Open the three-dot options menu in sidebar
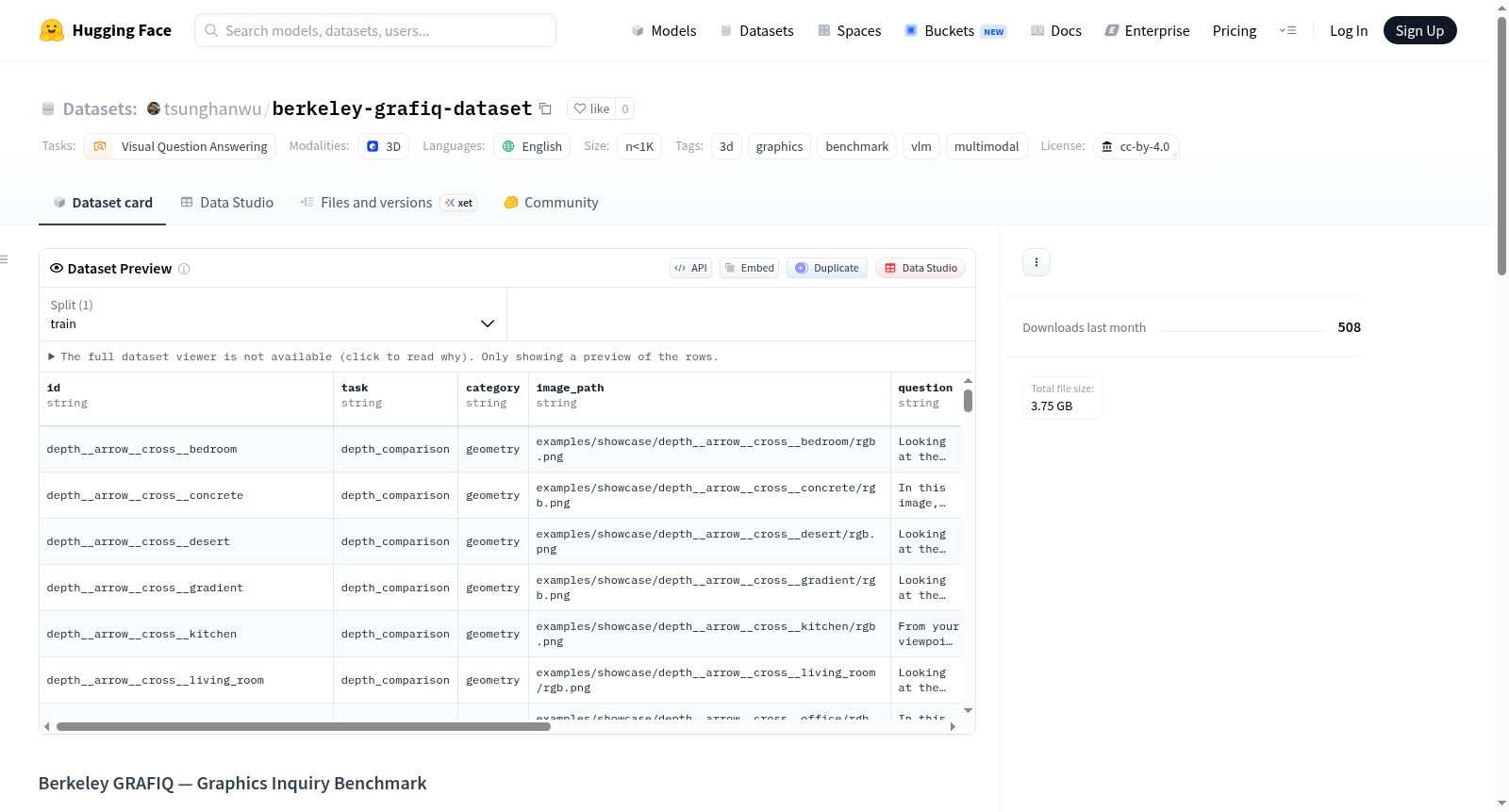This screenshot has width=1509, height=812. tap(1036, 262)
